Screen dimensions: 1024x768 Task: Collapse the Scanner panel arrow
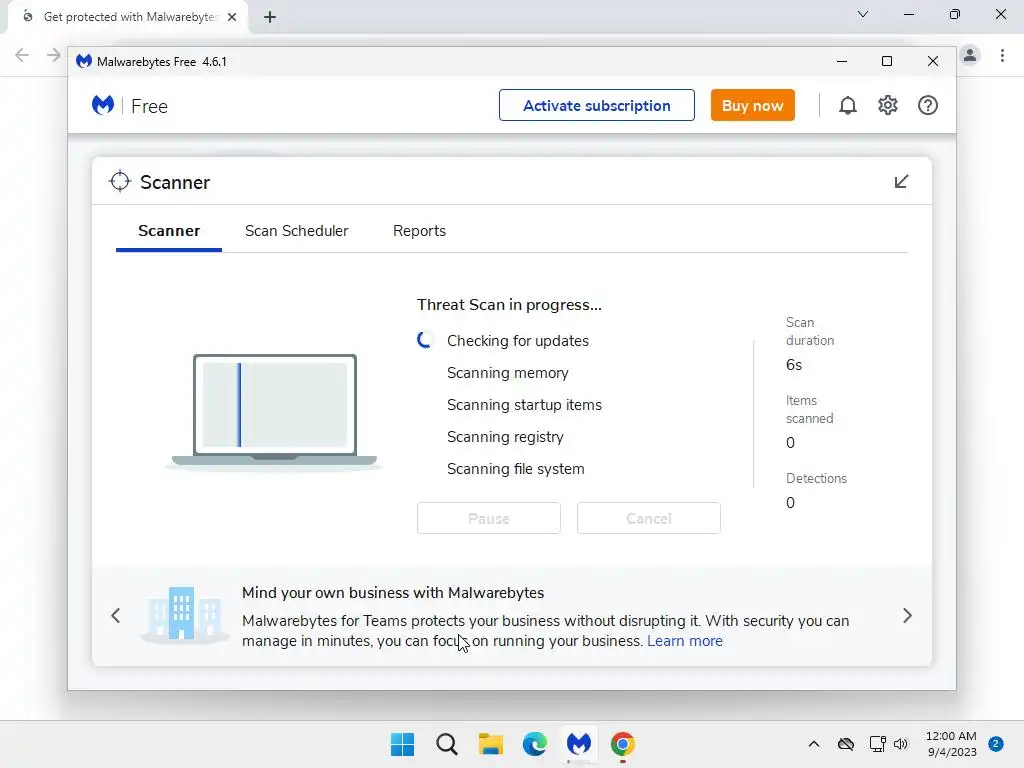coord(901,182)
